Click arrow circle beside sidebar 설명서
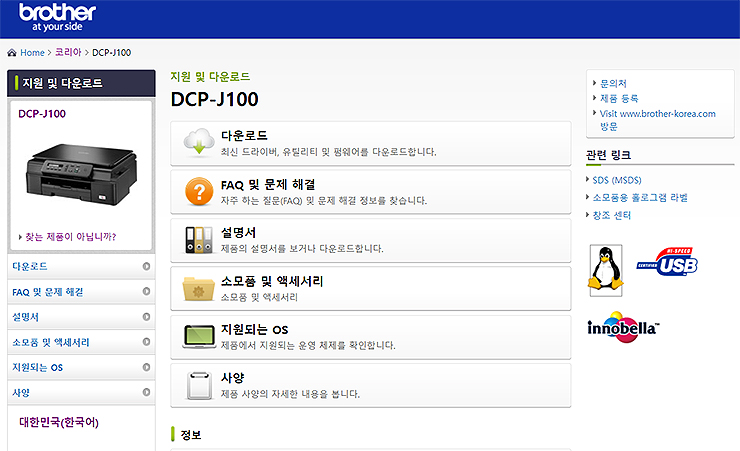The width and height of the screenshot is (740, 451). 146,317
